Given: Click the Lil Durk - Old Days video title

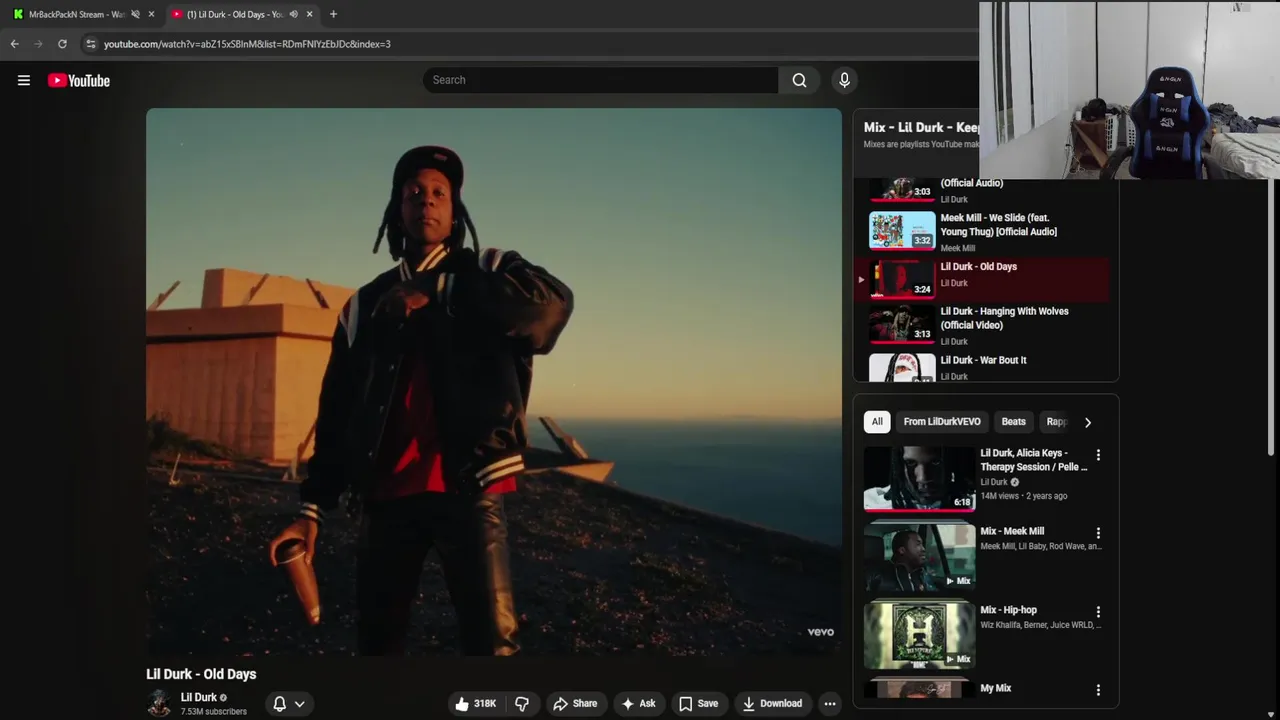Looking at the screenshot, I should pyautogui.click(x=201, y=674).
